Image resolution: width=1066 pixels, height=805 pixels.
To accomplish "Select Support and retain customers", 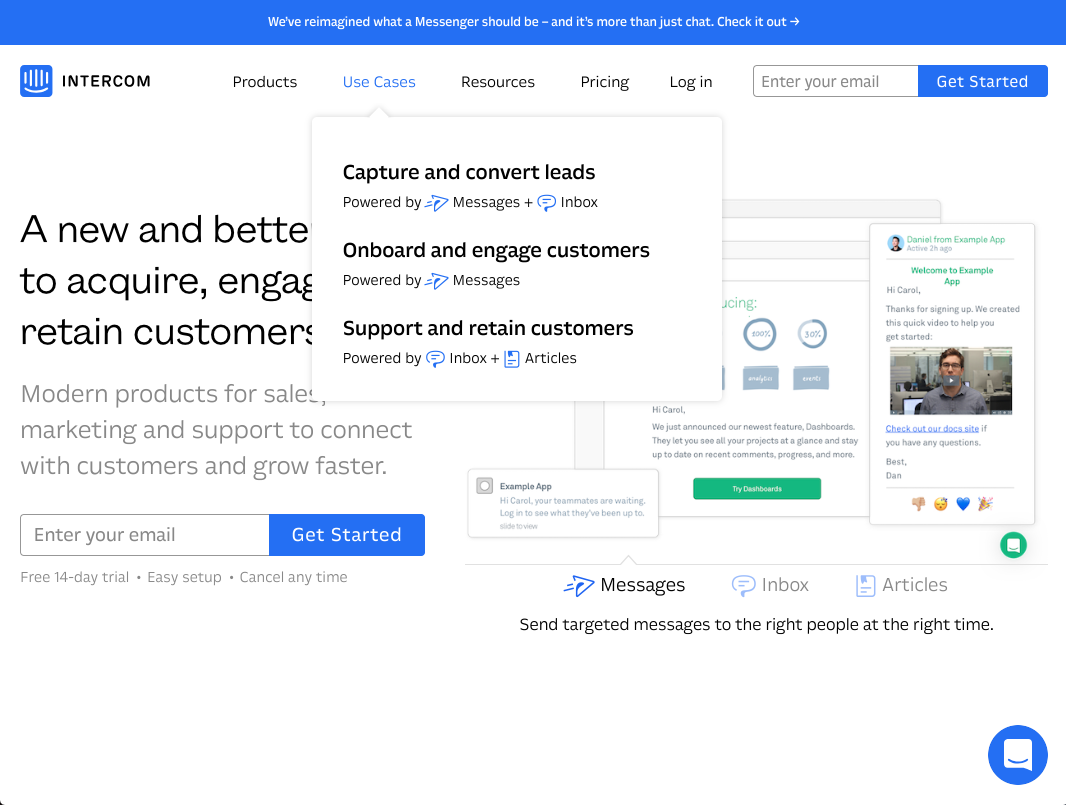I will coord(487,328).
